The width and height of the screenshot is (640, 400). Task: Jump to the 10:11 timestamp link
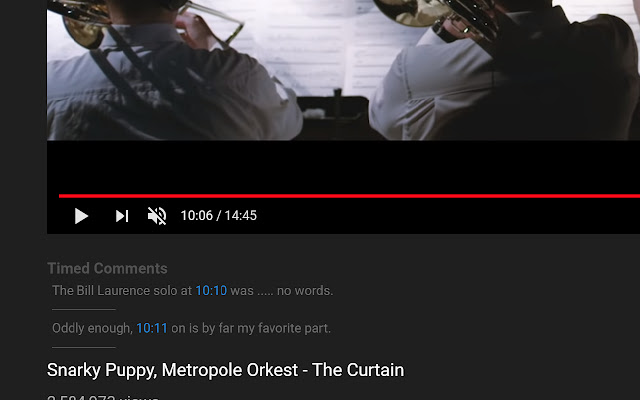[x=152, y=328]
